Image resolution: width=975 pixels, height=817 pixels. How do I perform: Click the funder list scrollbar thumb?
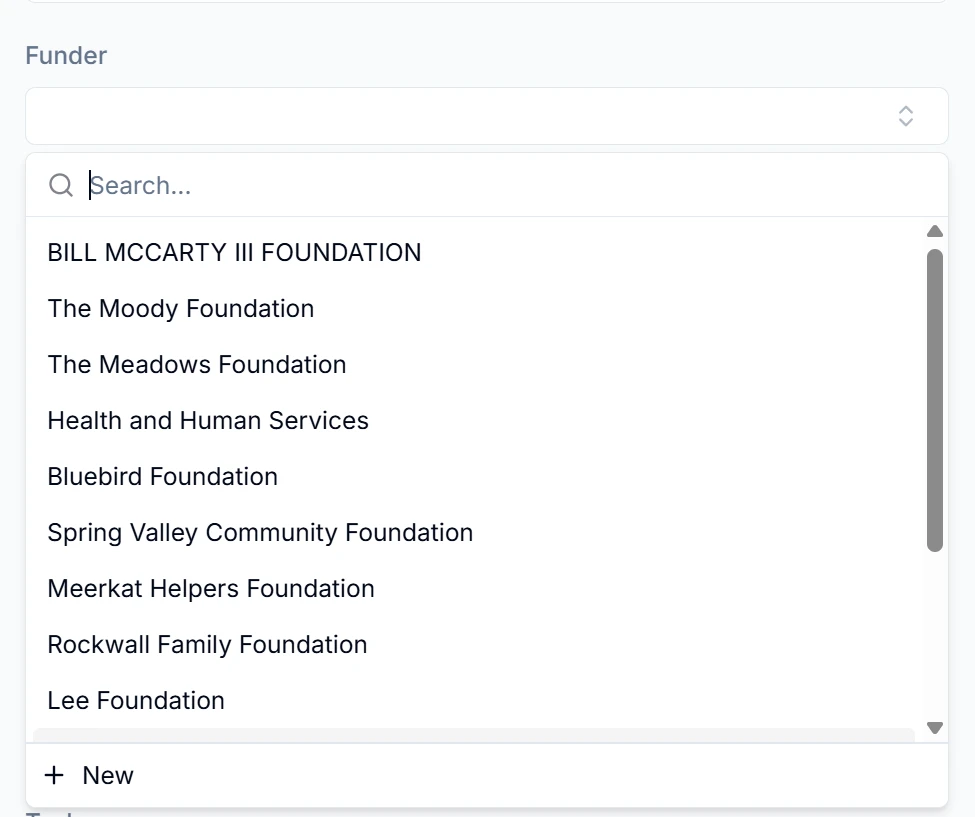[x=935, y=400]
